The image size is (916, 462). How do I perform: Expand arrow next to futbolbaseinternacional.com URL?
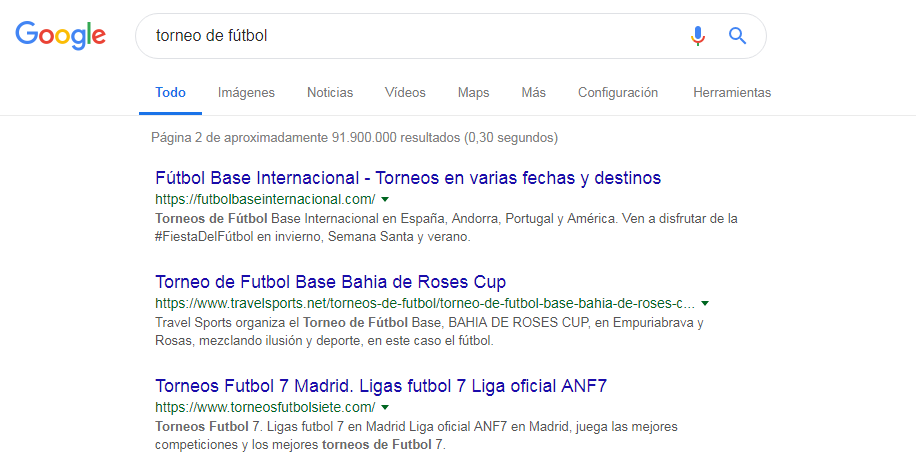pos(385,199)
